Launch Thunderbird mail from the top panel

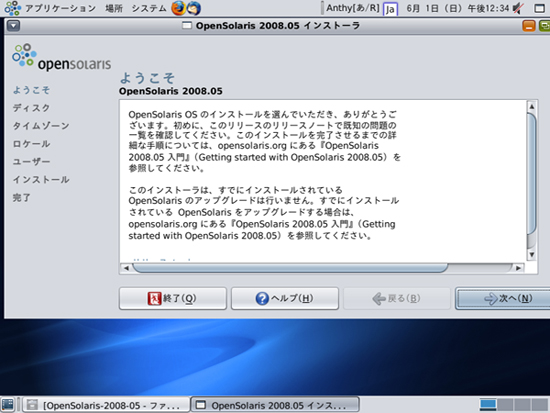point(193,8)
